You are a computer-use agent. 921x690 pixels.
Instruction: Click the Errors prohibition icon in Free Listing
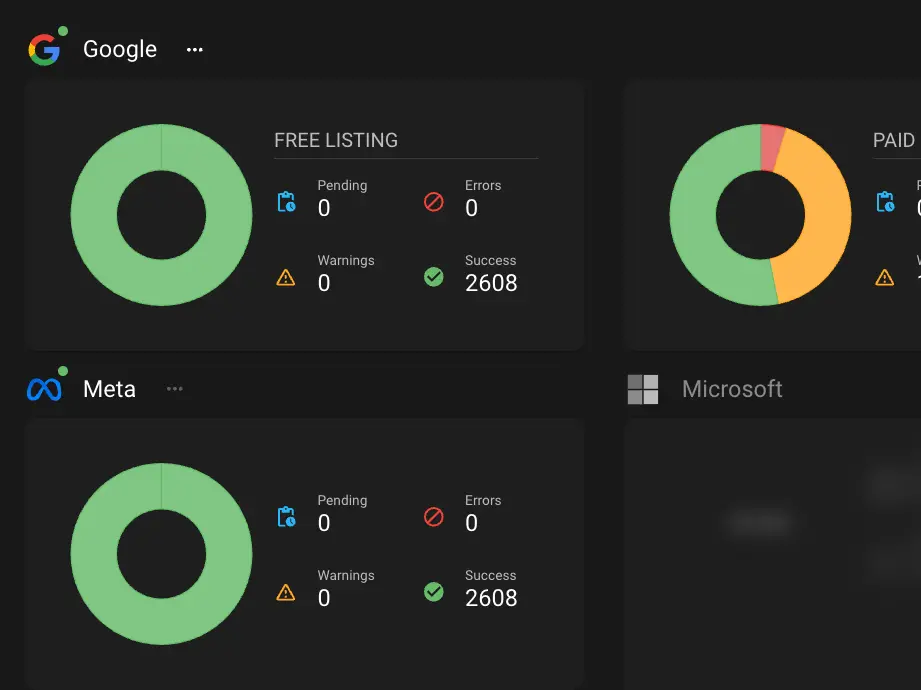pyautogui.click(x=433, y=201)
